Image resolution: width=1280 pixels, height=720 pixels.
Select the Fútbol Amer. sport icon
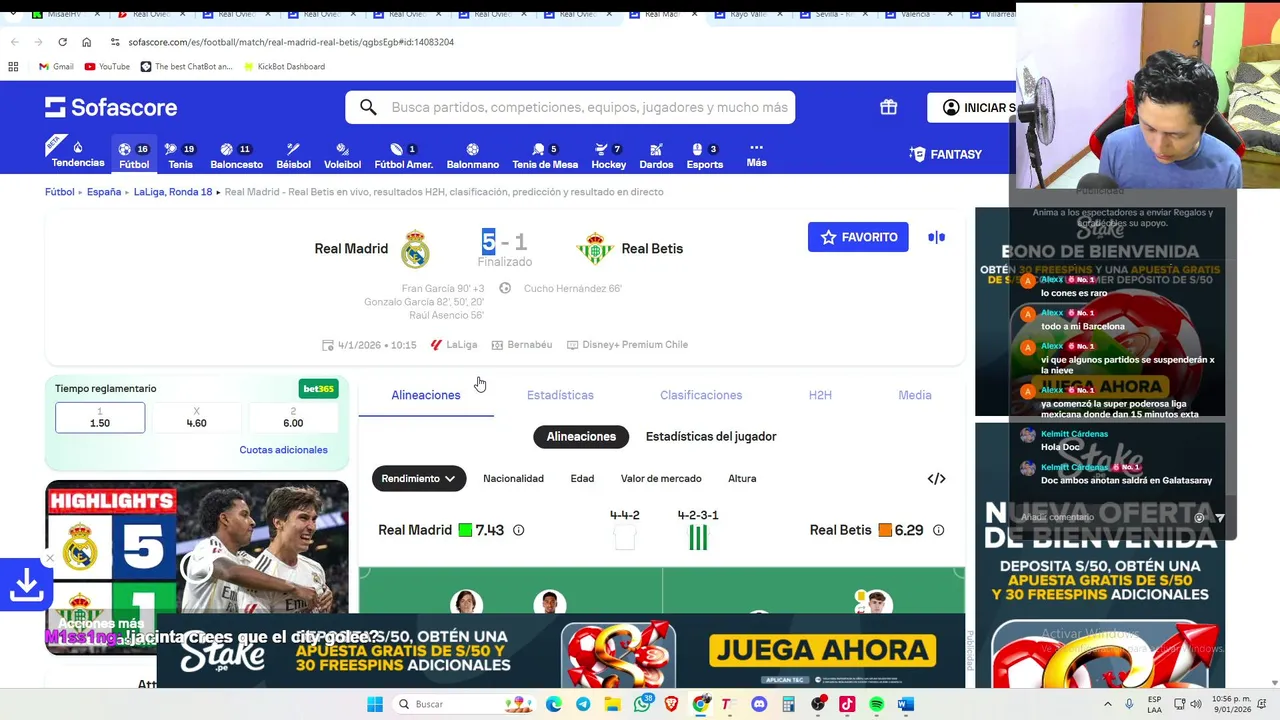click(403, 155)
